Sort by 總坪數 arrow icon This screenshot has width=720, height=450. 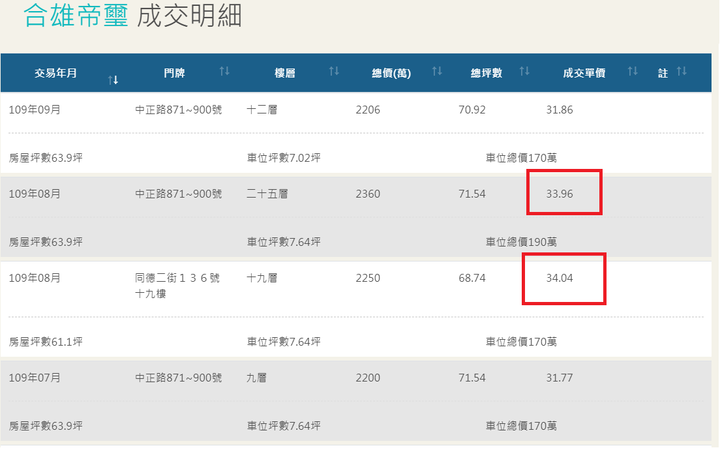click(x=524, y=71)
